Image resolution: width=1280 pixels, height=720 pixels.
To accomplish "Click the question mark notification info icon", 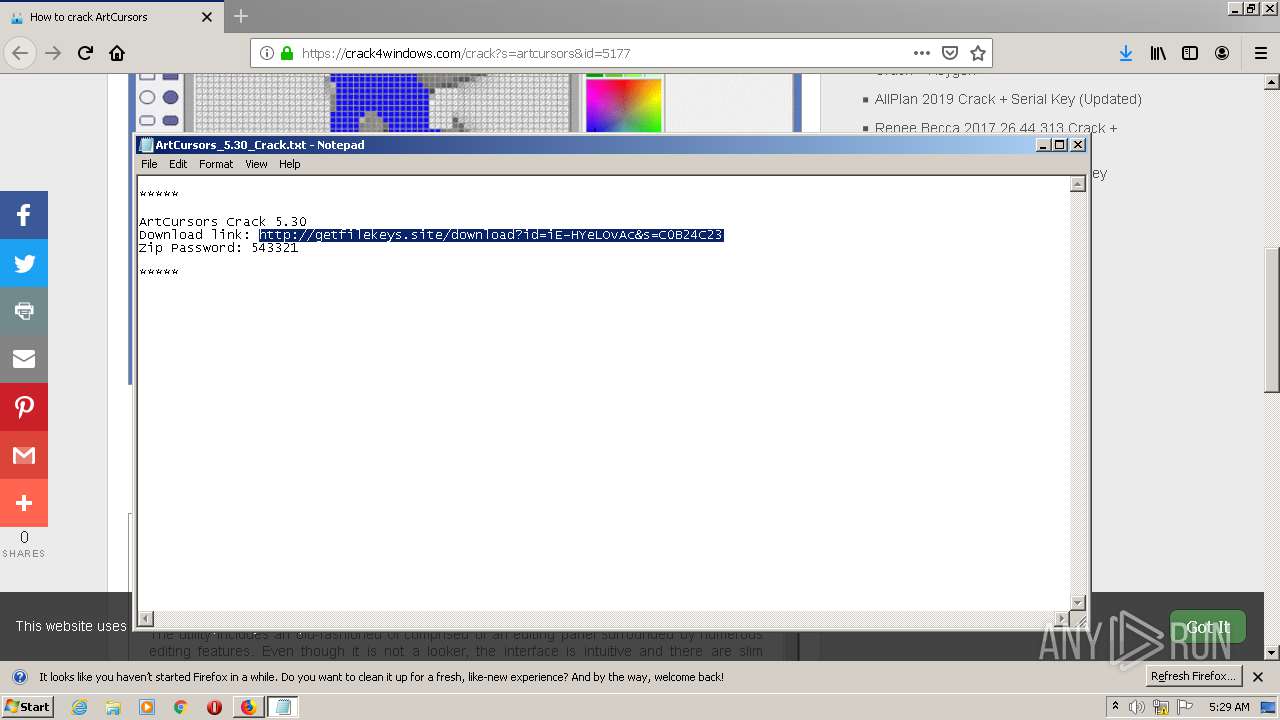I will coord(19,677).
